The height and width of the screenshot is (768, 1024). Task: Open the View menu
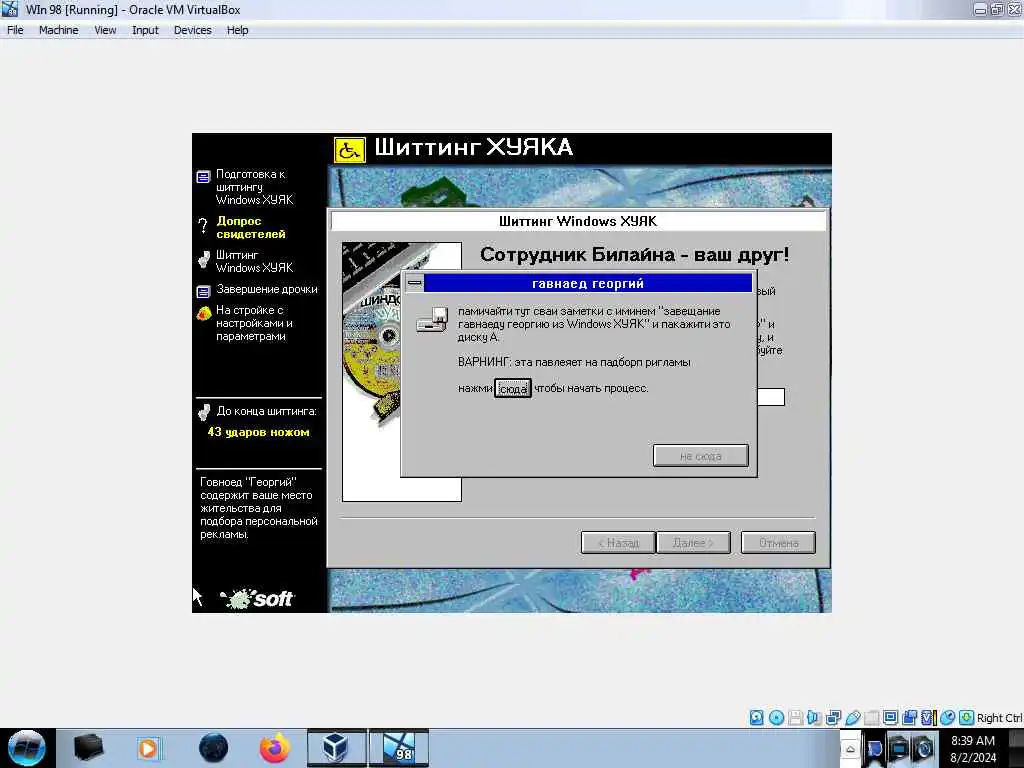click(x=105, y=30)
